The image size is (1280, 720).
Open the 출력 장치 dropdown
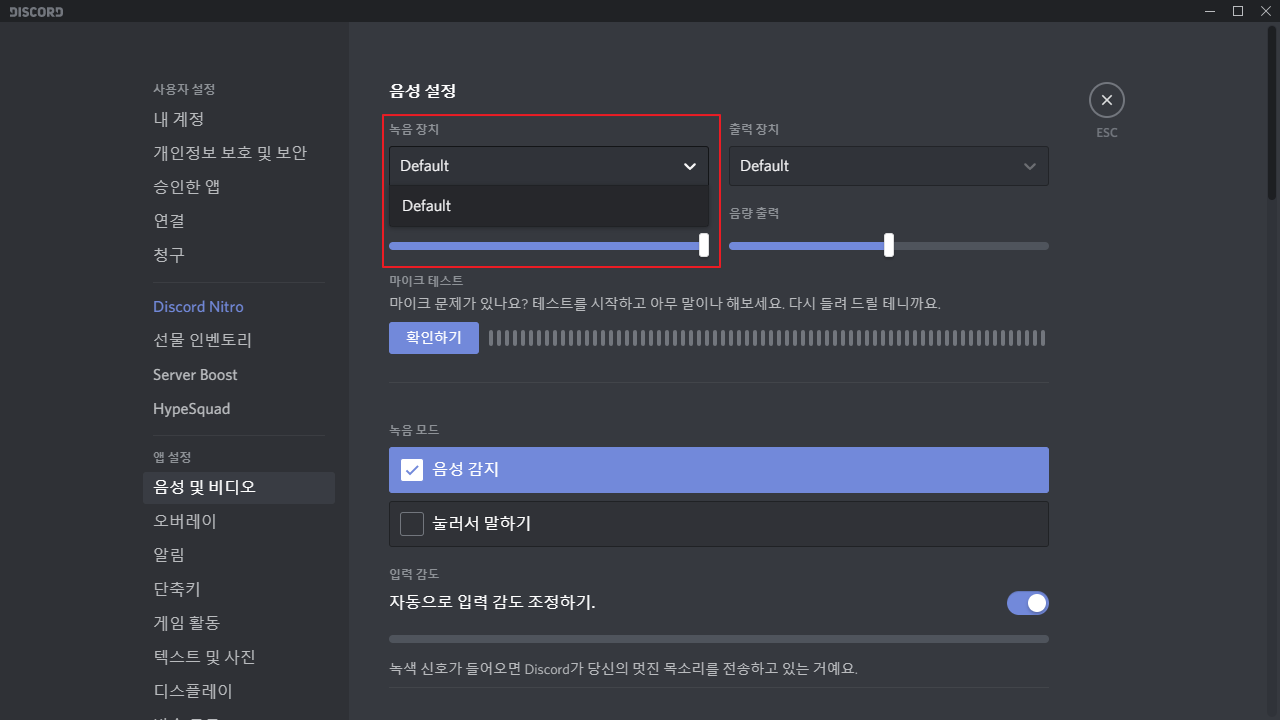tap(889, 166)
